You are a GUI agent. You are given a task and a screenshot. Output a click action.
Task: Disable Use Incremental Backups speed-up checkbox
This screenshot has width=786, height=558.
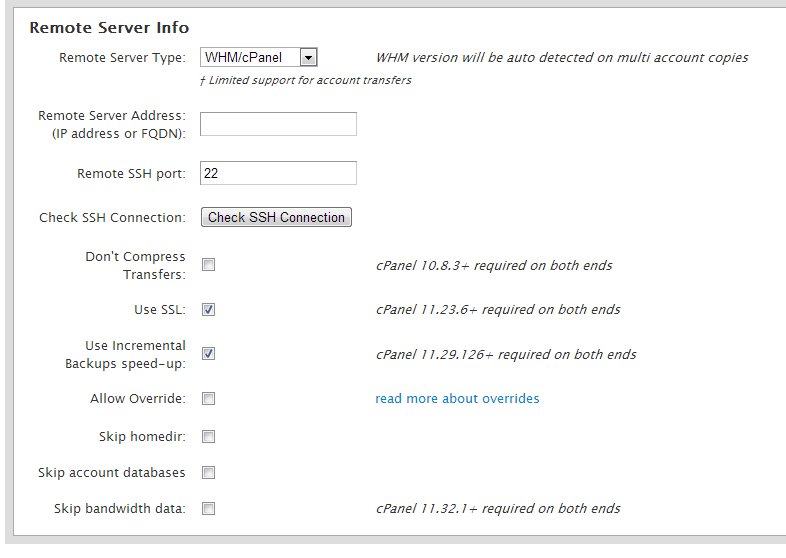(x=209, y=353)
